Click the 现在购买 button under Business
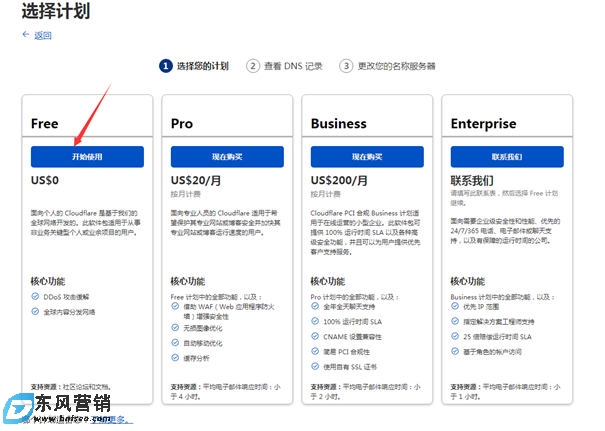The height and width of the screenshot is (431, 605). tap(367, 157)
